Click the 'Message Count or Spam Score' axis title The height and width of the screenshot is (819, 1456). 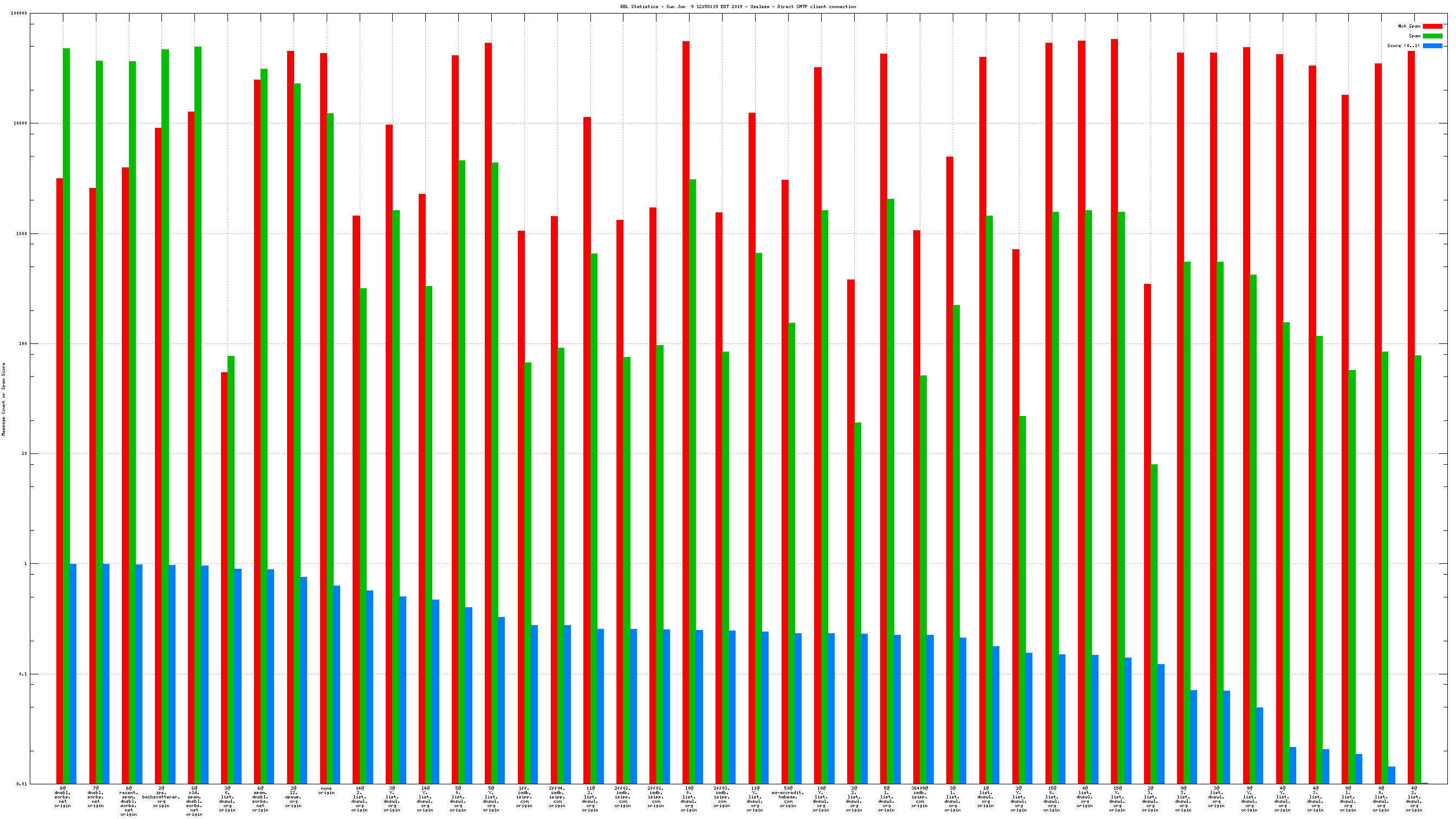tap(4, 399)
